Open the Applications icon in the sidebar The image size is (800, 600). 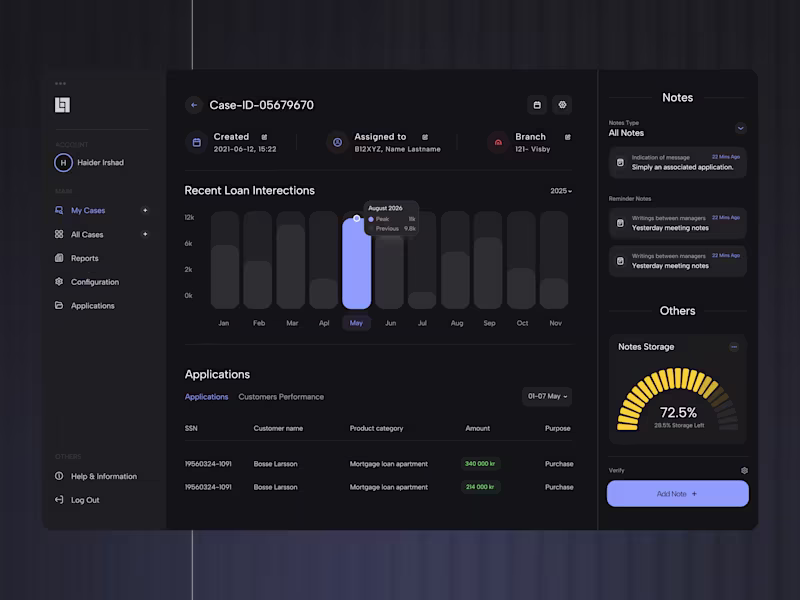coord(61,305)
